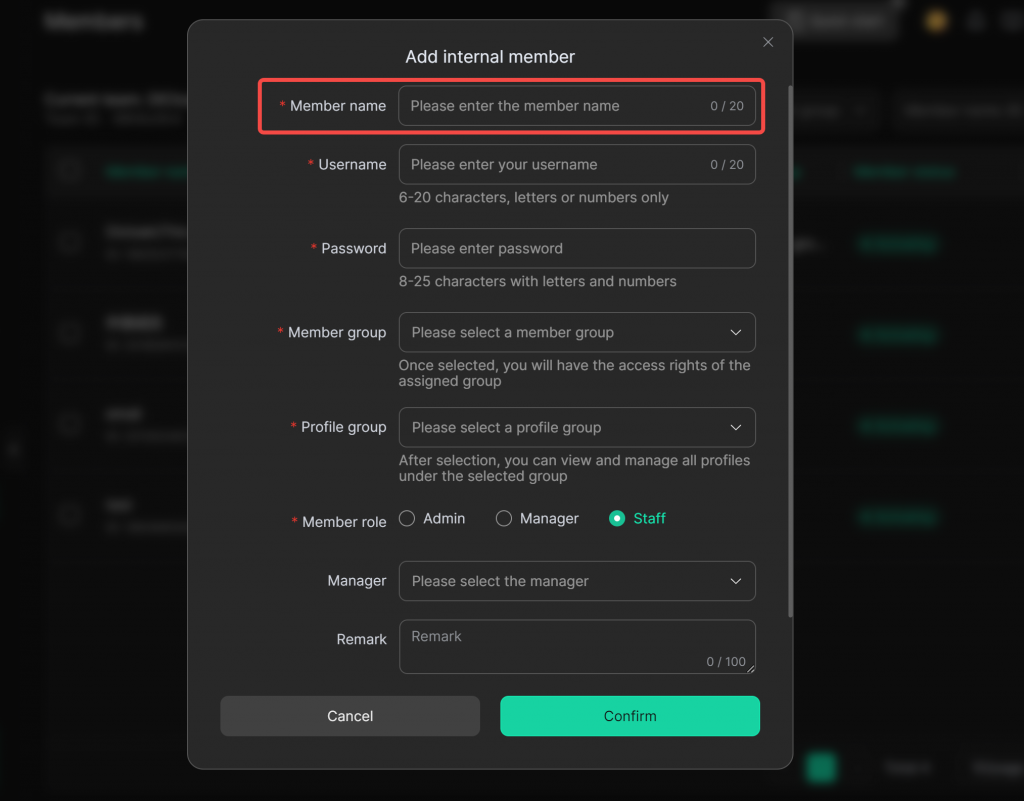
Task: Click the green page number button
Action: pos(821,767)
